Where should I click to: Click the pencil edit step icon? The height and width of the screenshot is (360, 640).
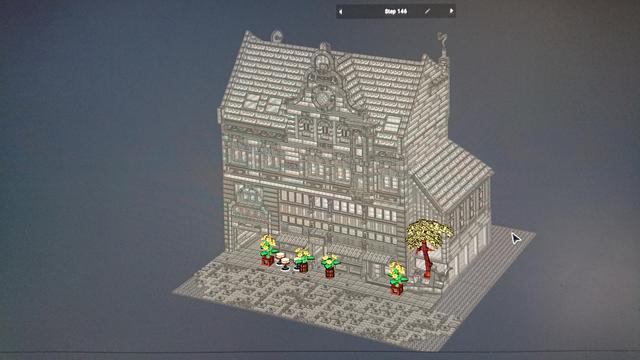click(x=427, y=11)
